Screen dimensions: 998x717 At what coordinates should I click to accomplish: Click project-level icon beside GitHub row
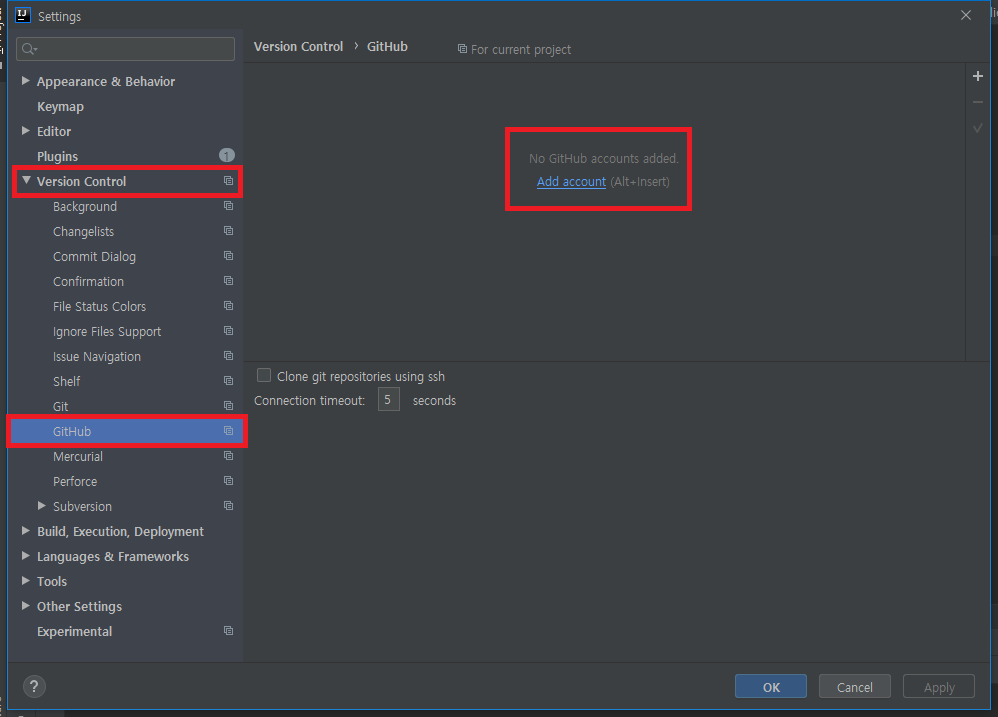(228, 431)
